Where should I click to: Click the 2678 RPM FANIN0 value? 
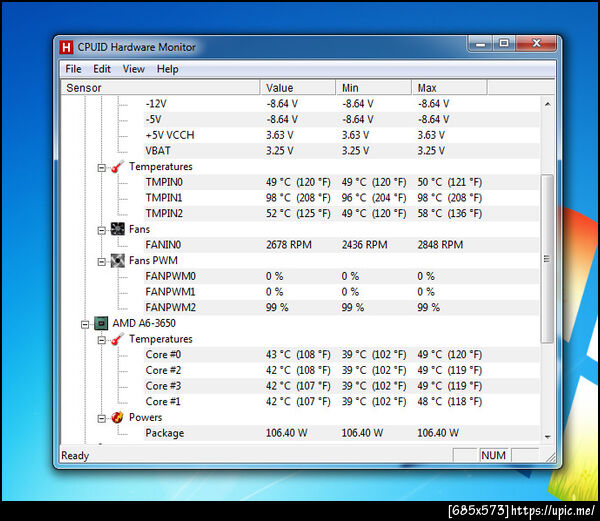tap(289, 245)
